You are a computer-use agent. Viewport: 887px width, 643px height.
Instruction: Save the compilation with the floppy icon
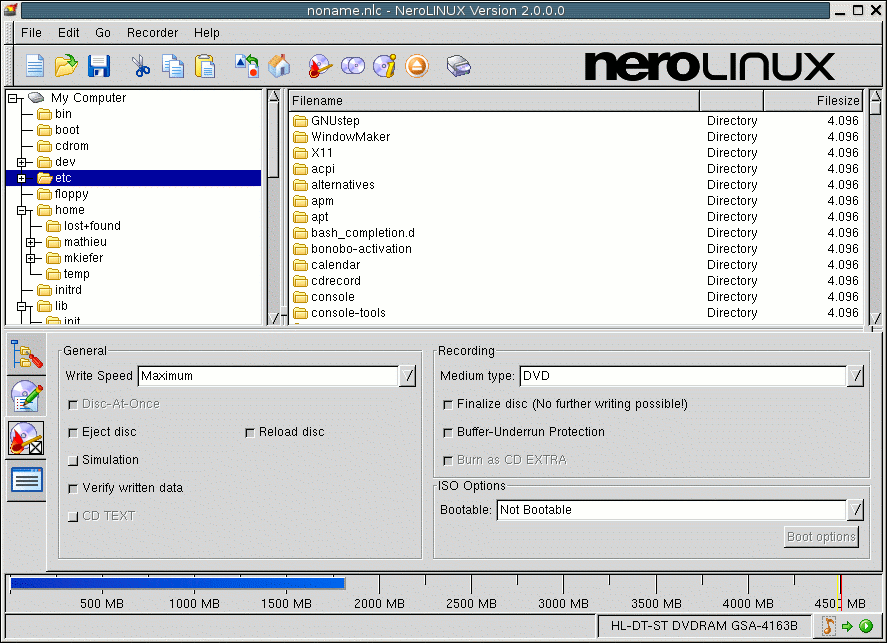[x=99, y=66]
